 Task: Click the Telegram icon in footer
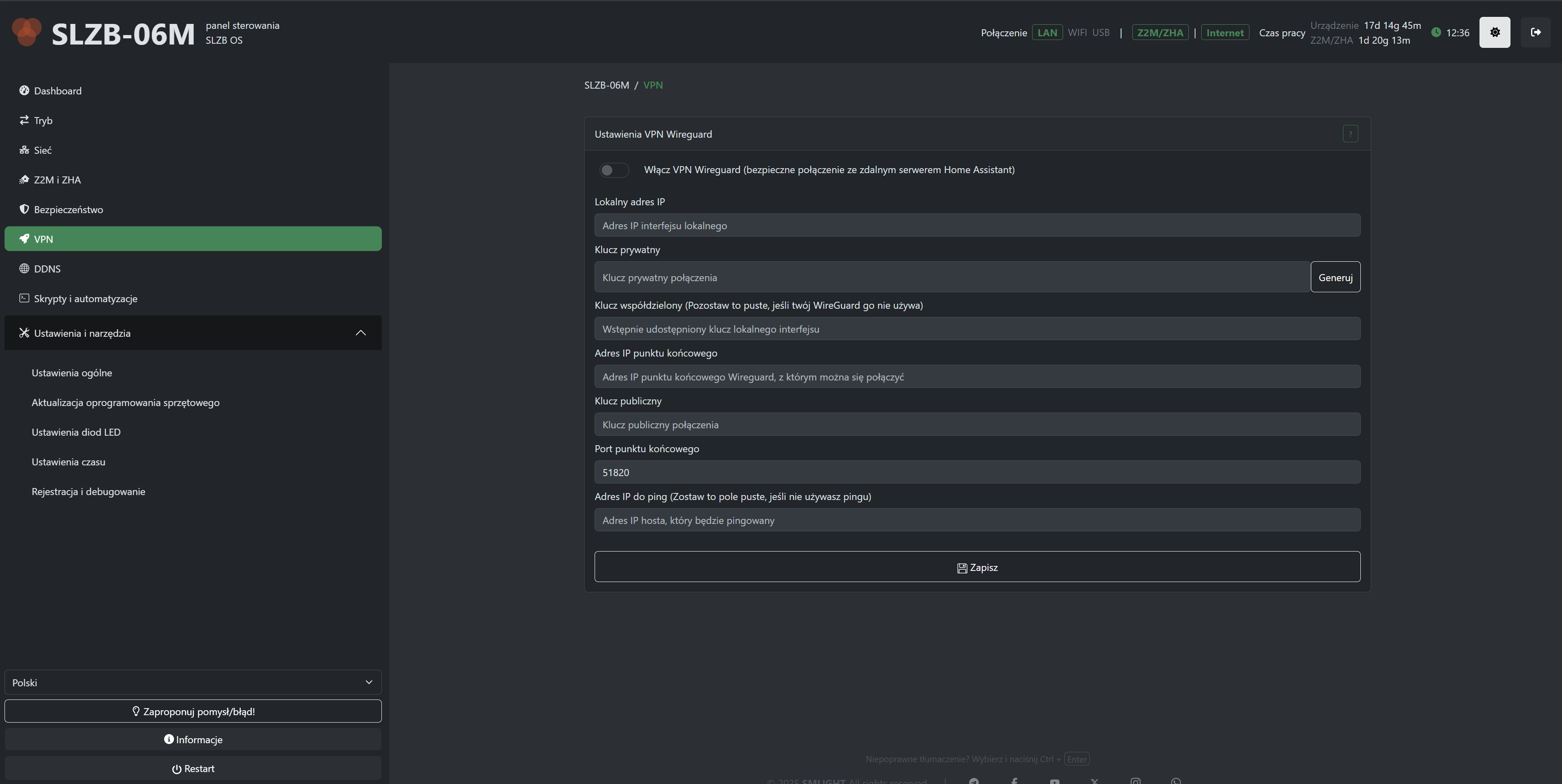tap(974, 781)
